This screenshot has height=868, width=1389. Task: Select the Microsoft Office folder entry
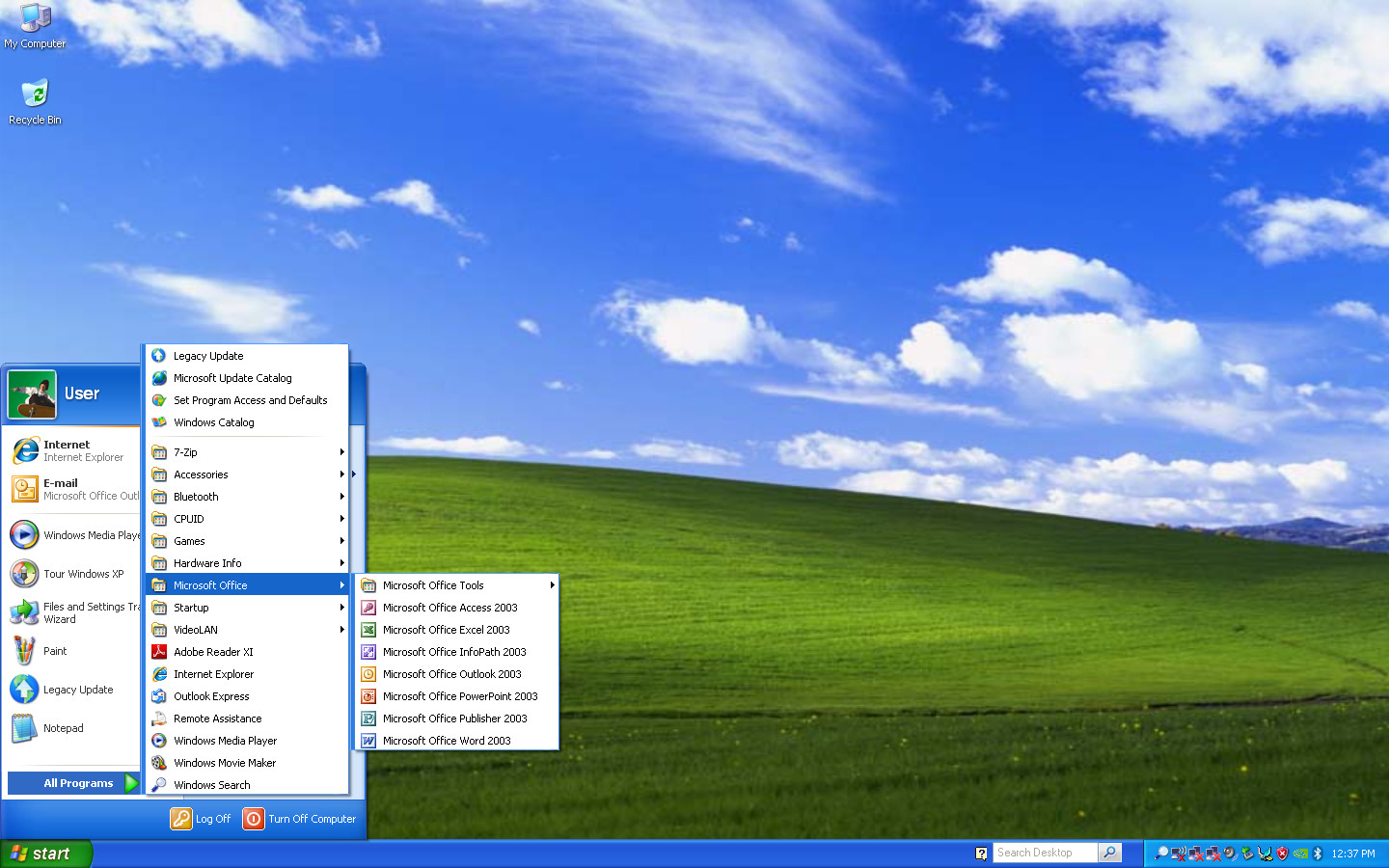(x=247, y=585)
